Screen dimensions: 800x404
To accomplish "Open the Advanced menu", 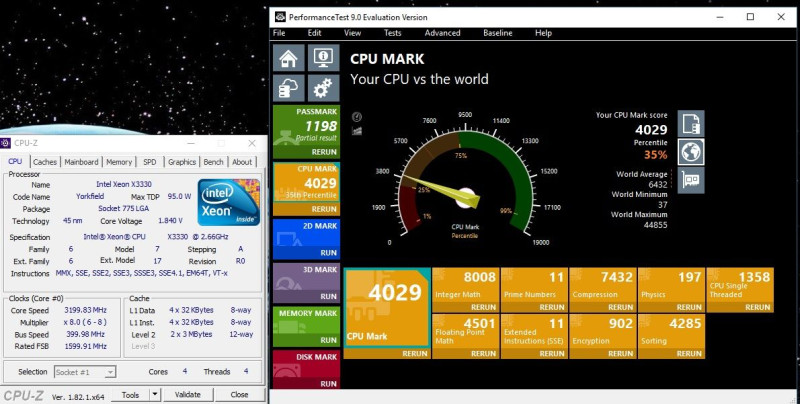I will (442, 33).
